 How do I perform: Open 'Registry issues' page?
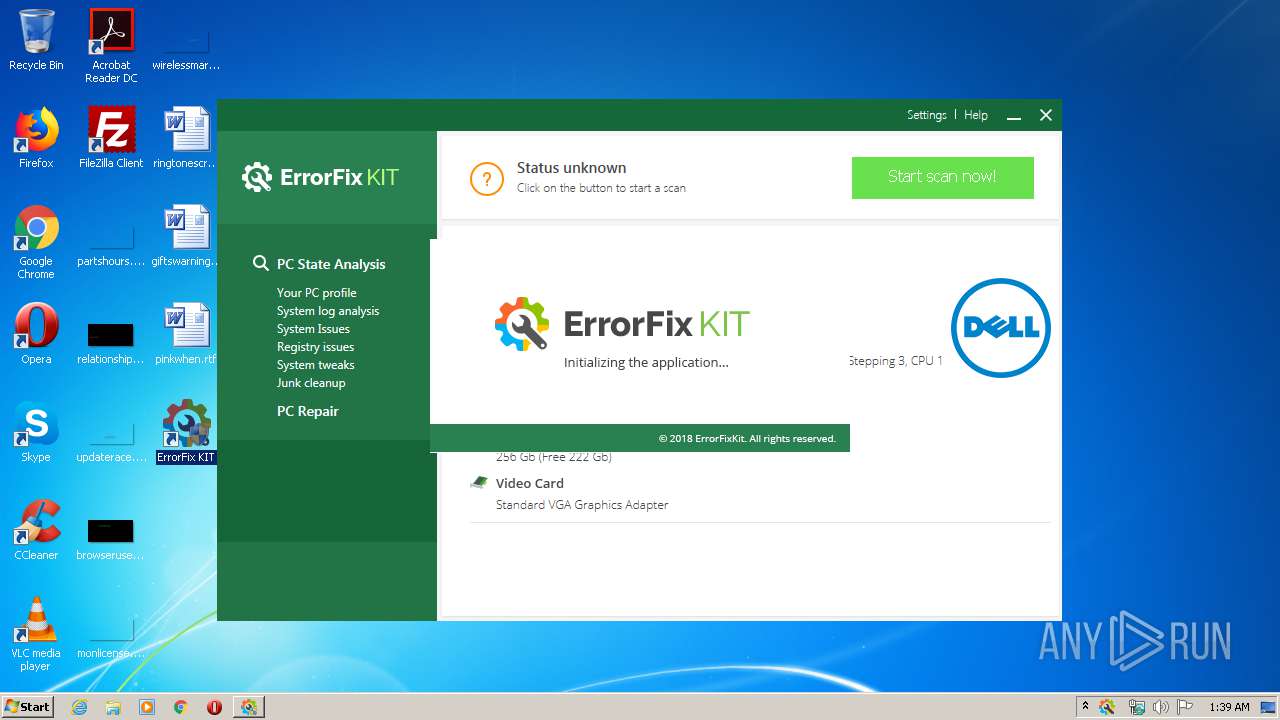click(x=315, y=347)
